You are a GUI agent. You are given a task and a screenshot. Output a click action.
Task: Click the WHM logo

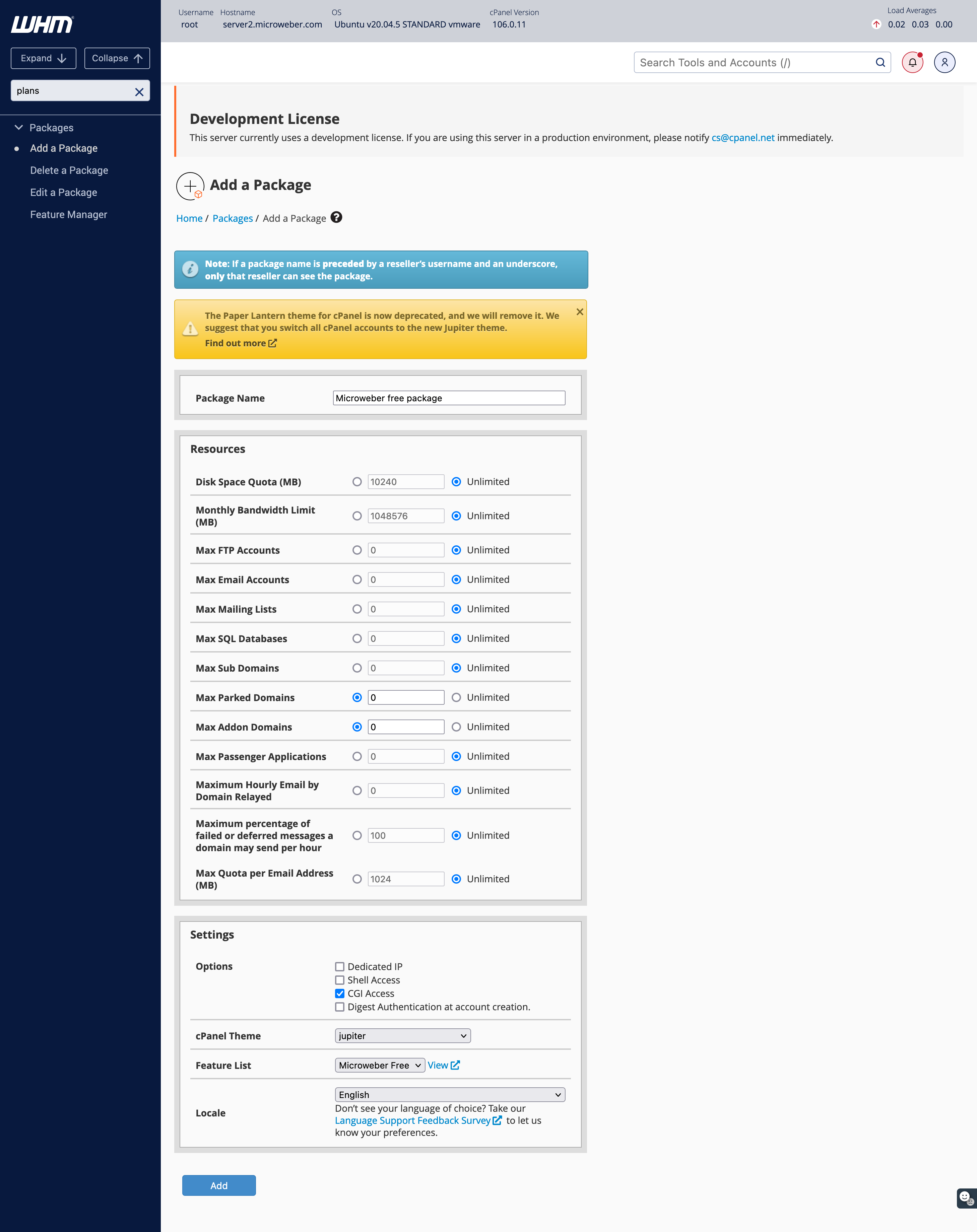42,24
